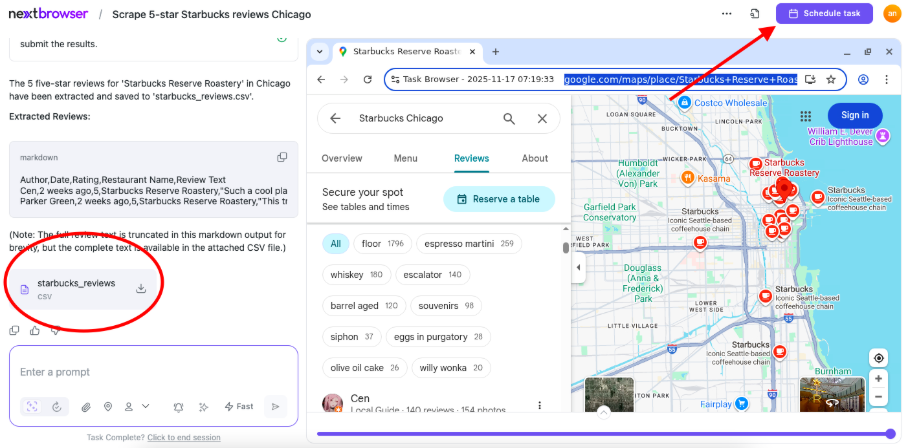Collapse the Maps side panel arrow
Viewport: 909px width, 448px height.
578,267
